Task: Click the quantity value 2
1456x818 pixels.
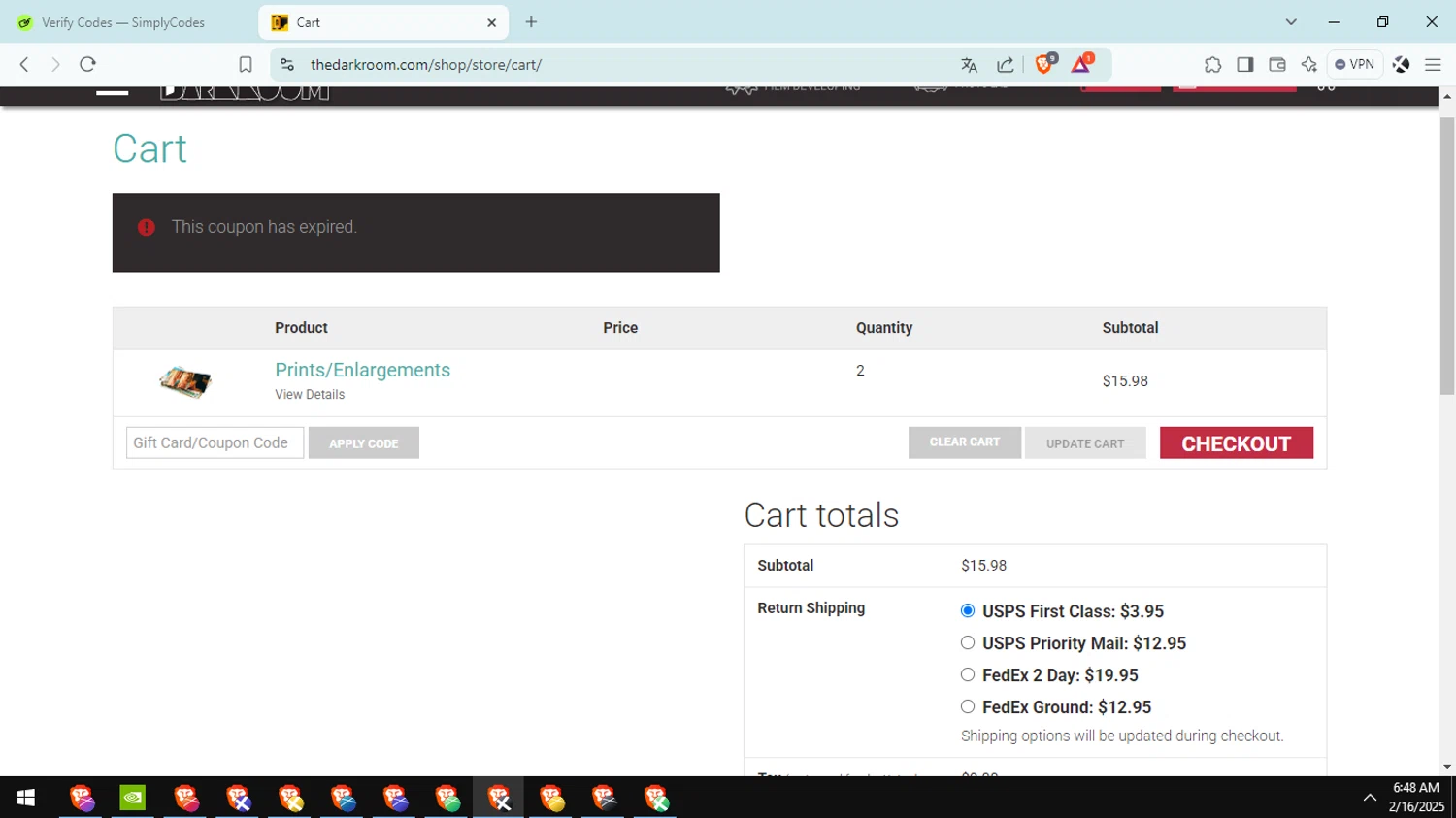Action: tap(860, 371)
